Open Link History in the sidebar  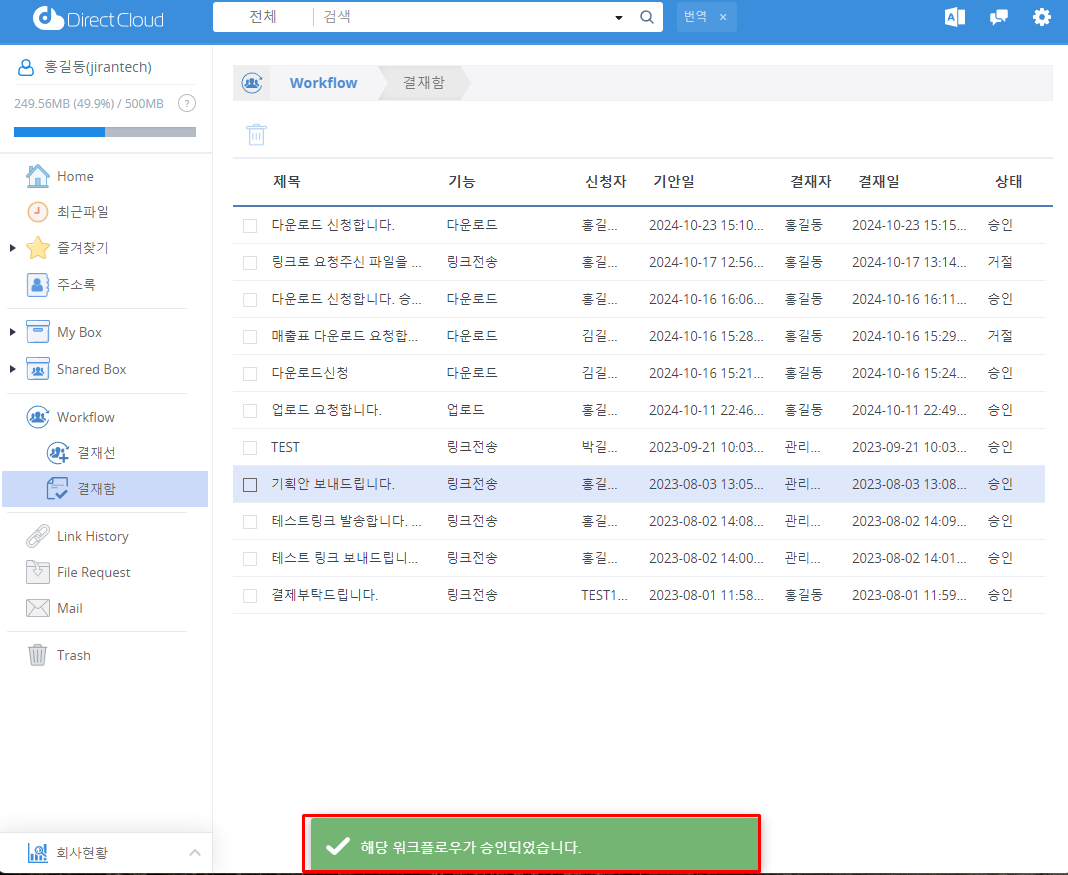(92, 536)
